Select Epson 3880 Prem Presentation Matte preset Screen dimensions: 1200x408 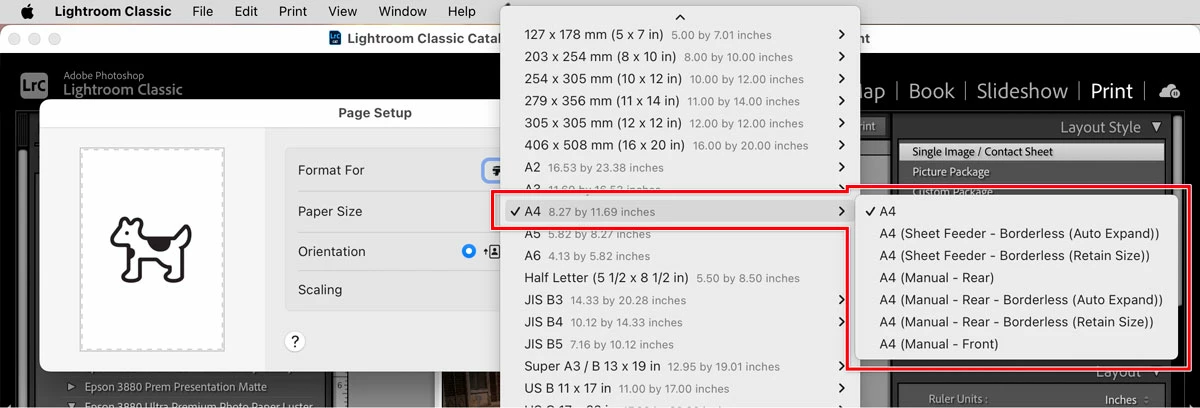coord(176,386)
